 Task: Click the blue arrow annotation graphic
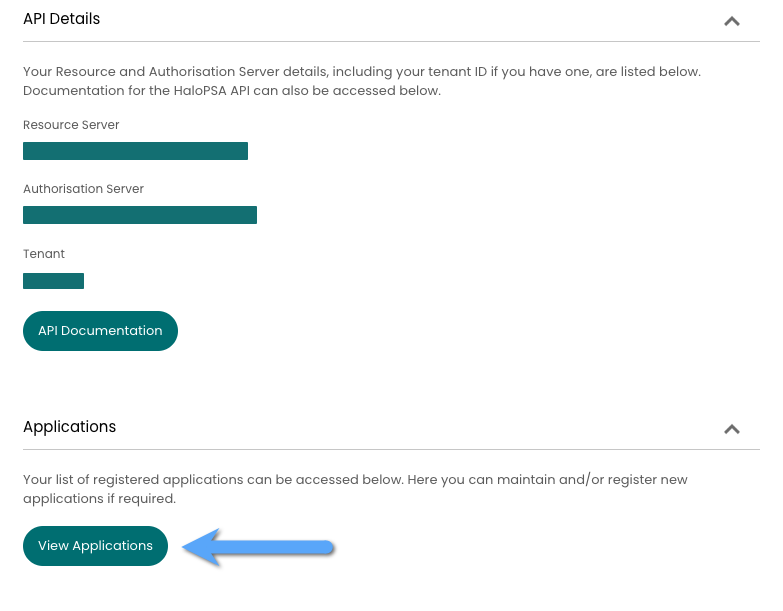[x=258, y=547]
